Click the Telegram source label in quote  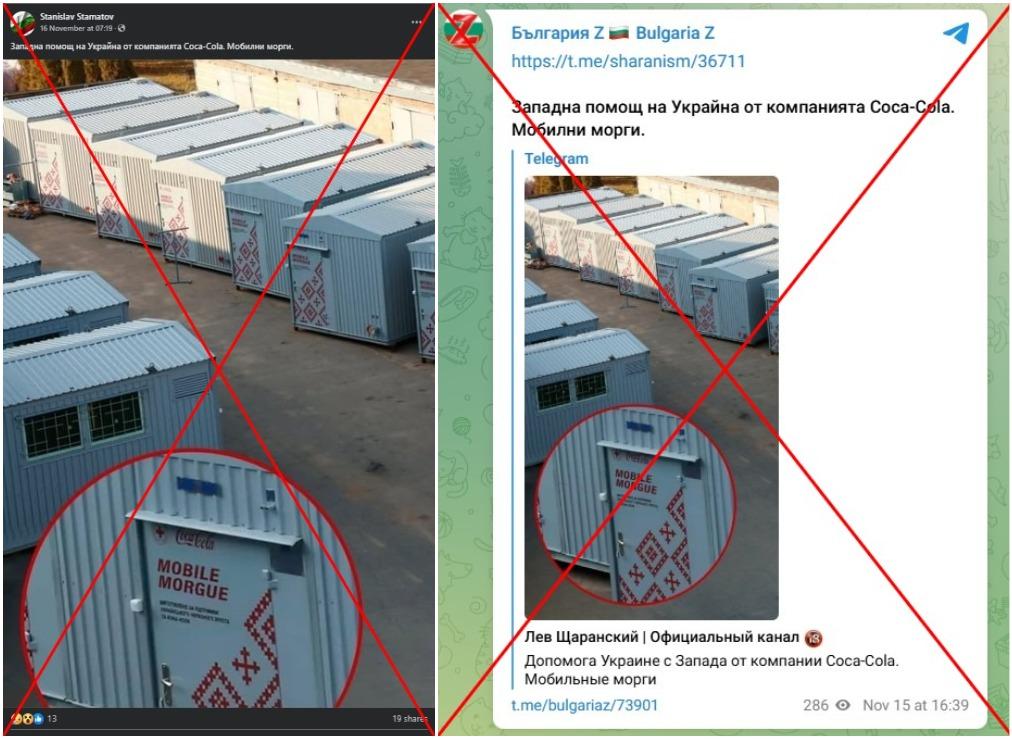click(x=556, y=159)
